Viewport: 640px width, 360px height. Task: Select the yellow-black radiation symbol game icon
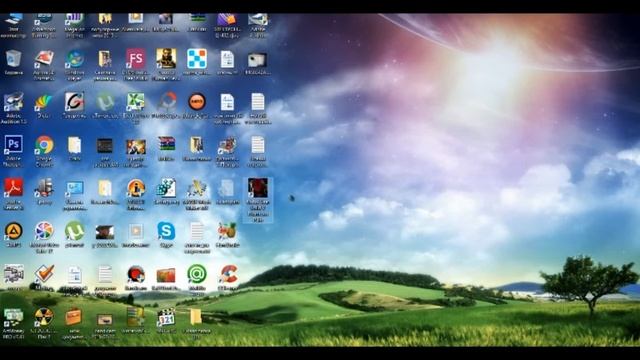(44, 317)
